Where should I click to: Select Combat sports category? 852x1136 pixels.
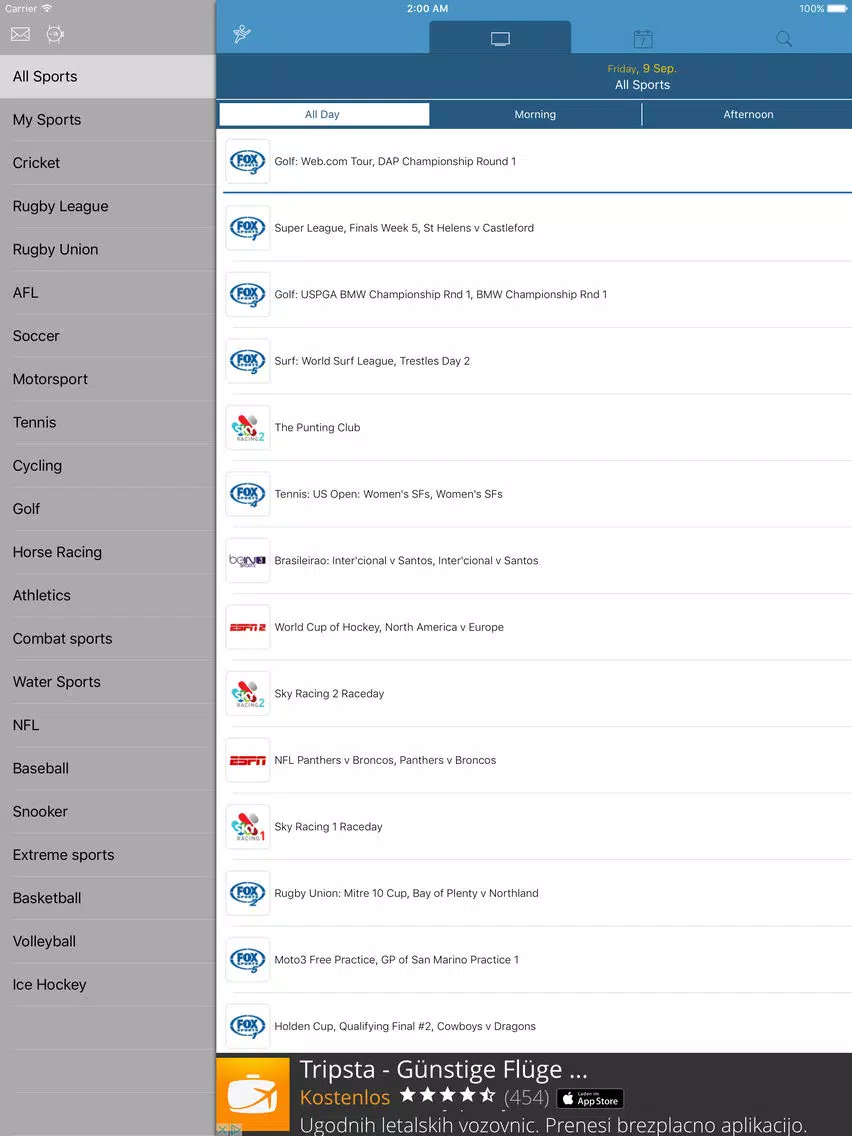click(107, 639)
